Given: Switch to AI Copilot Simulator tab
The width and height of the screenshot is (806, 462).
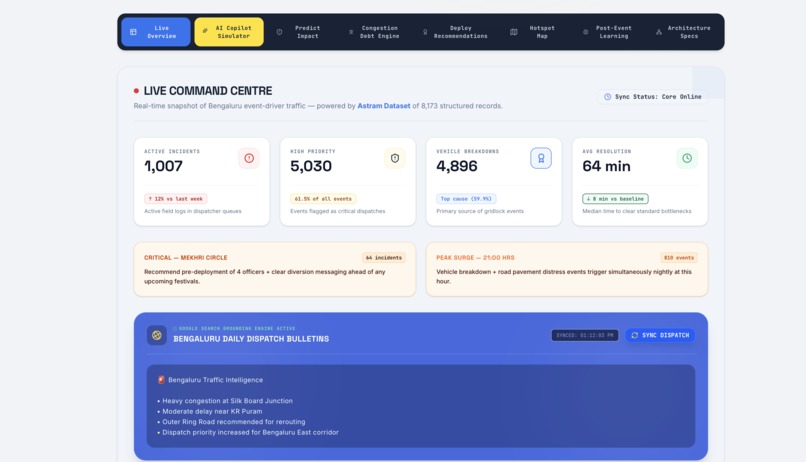Looking at the screenshot, I should pyautogui.click(x=229, y=32).
